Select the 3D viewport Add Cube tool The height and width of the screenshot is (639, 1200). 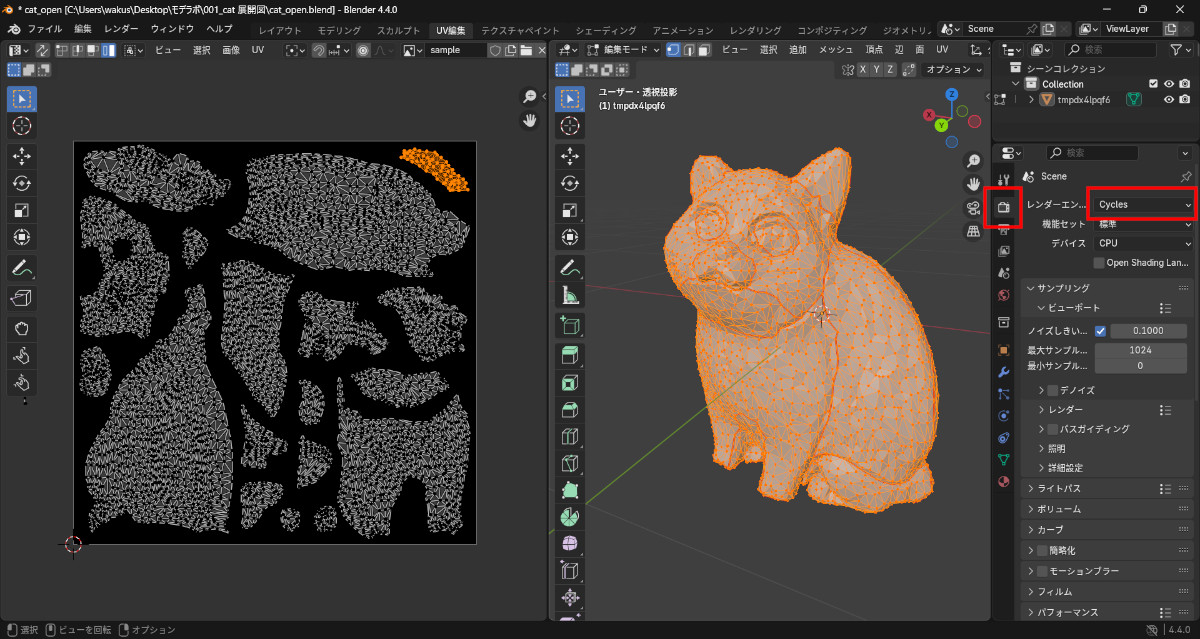coord(570,326)
